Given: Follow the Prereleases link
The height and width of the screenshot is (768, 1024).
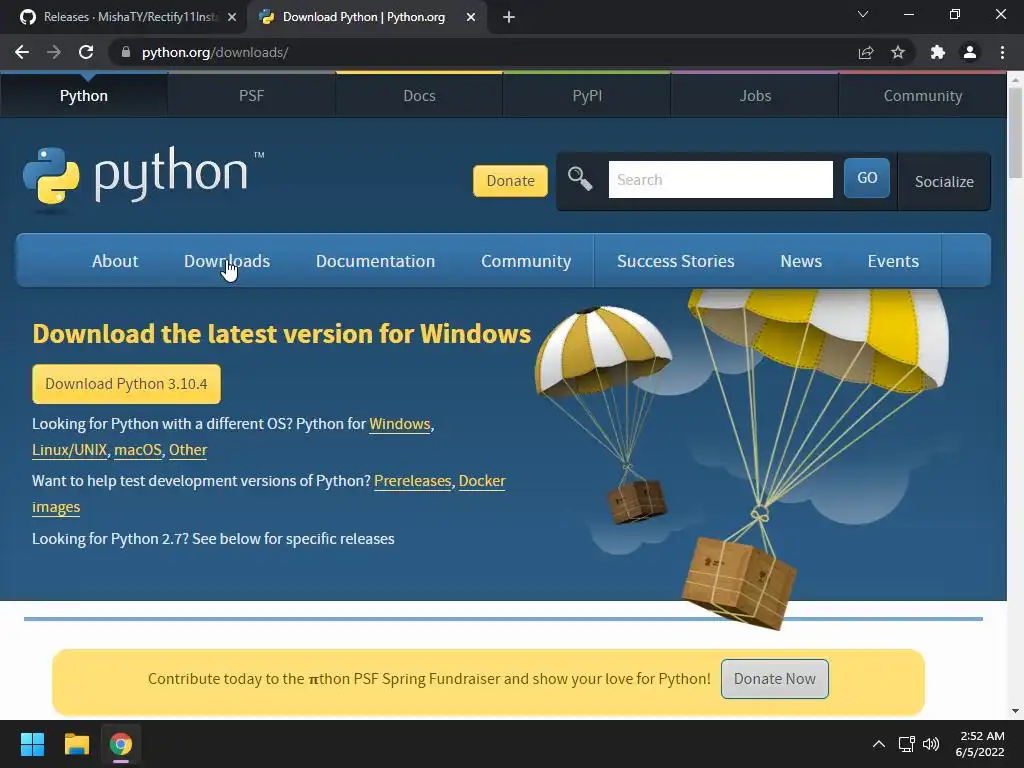Looking at the screenshot, I should click(412, 481).
